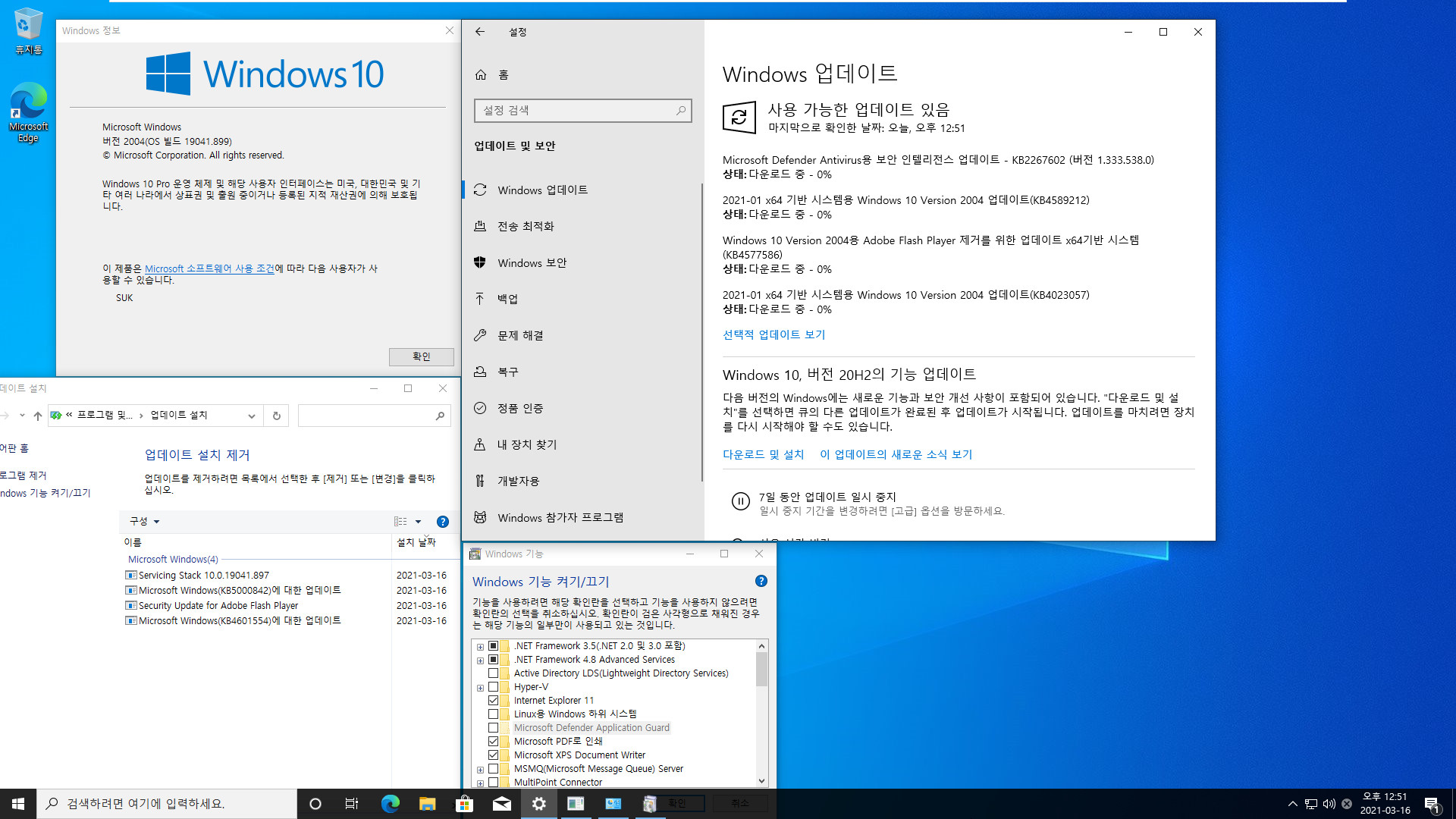Show hidden system tray icons

1292,804
